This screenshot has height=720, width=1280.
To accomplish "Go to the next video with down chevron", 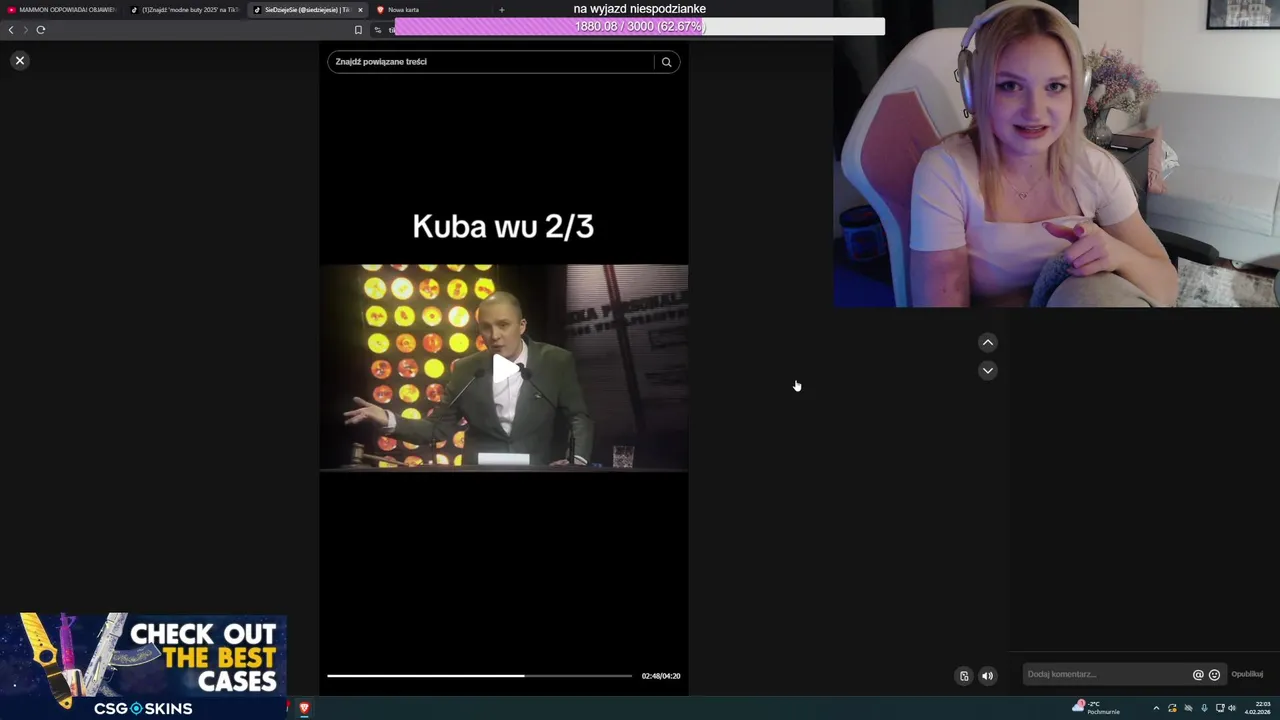I will pos(988,370).
